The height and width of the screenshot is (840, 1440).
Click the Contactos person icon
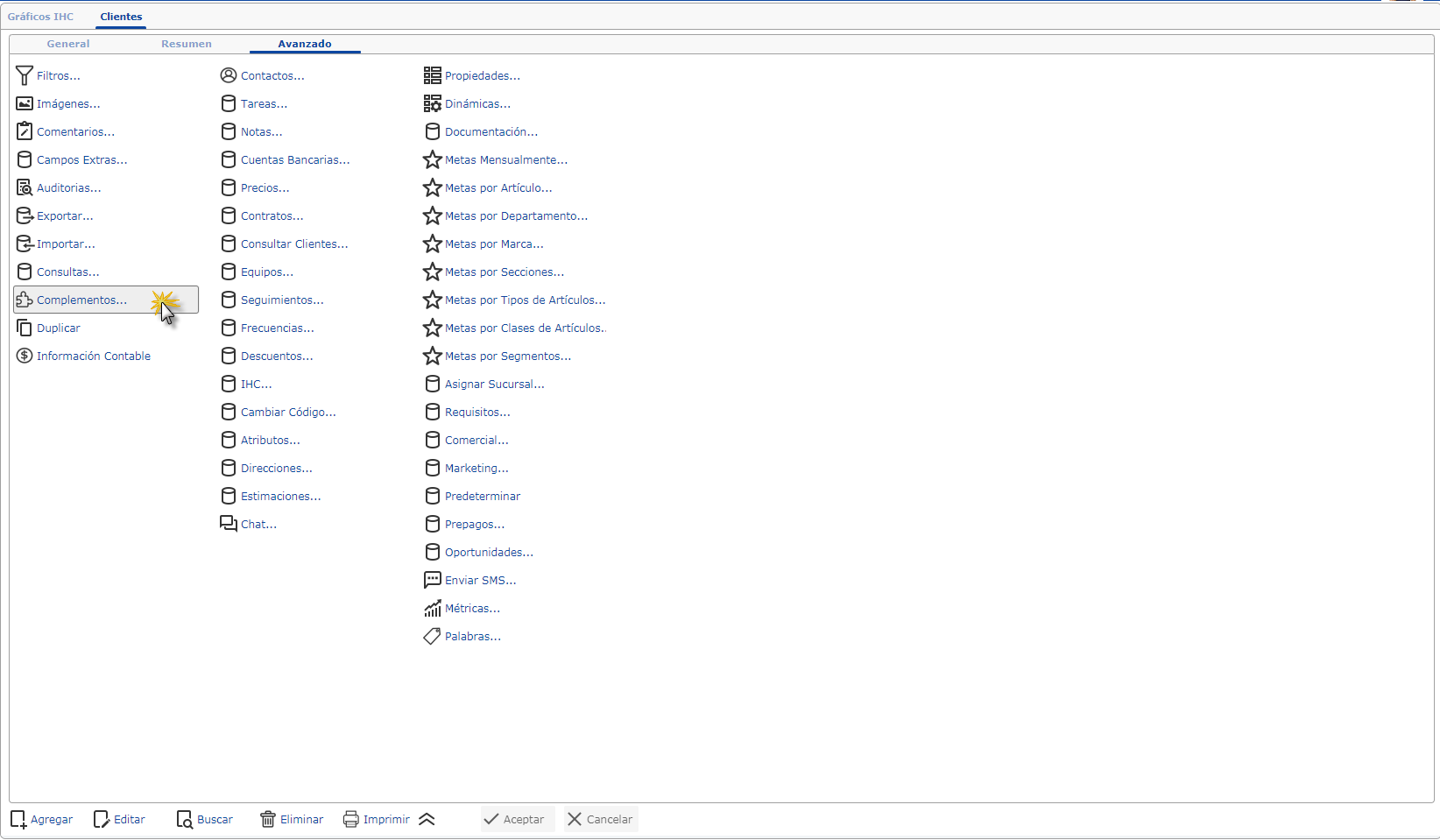pos(229,76)
